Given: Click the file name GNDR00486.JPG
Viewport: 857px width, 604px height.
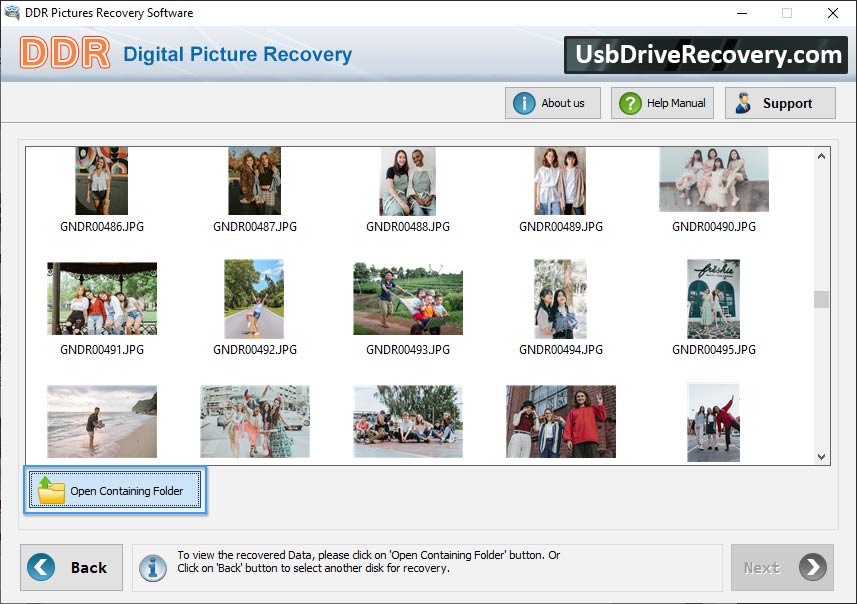Looking at the screenshot, I should pos(102,227).
